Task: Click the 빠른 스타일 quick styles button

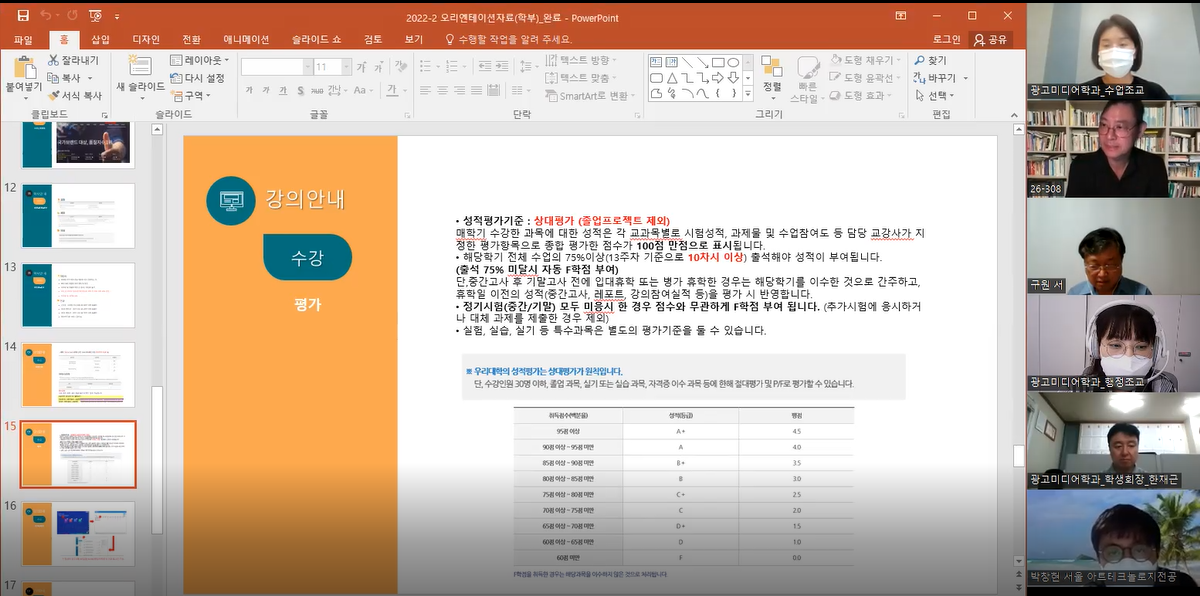Action: (x=807, y=79)
